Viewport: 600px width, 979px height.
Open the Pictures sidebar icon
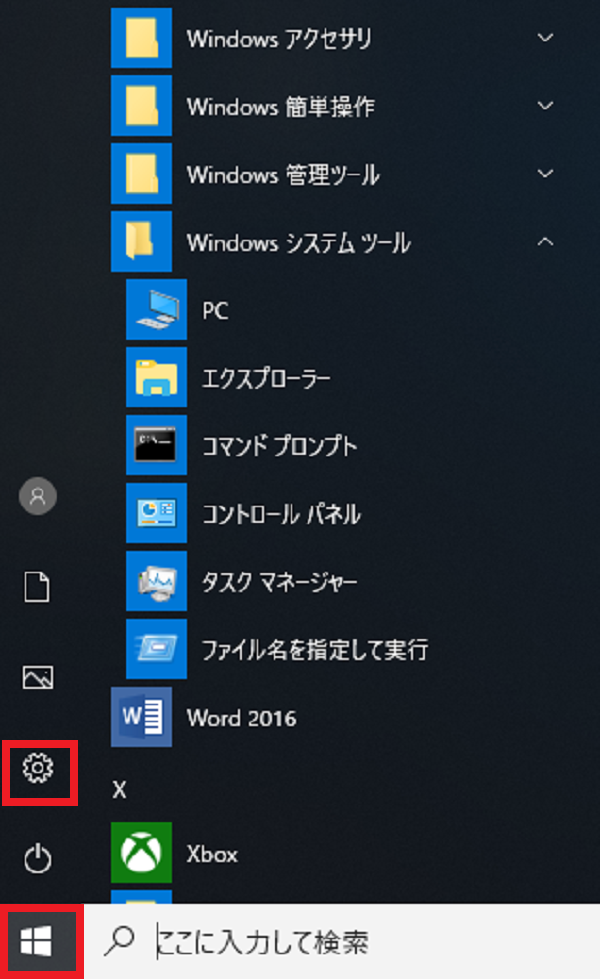38,677
